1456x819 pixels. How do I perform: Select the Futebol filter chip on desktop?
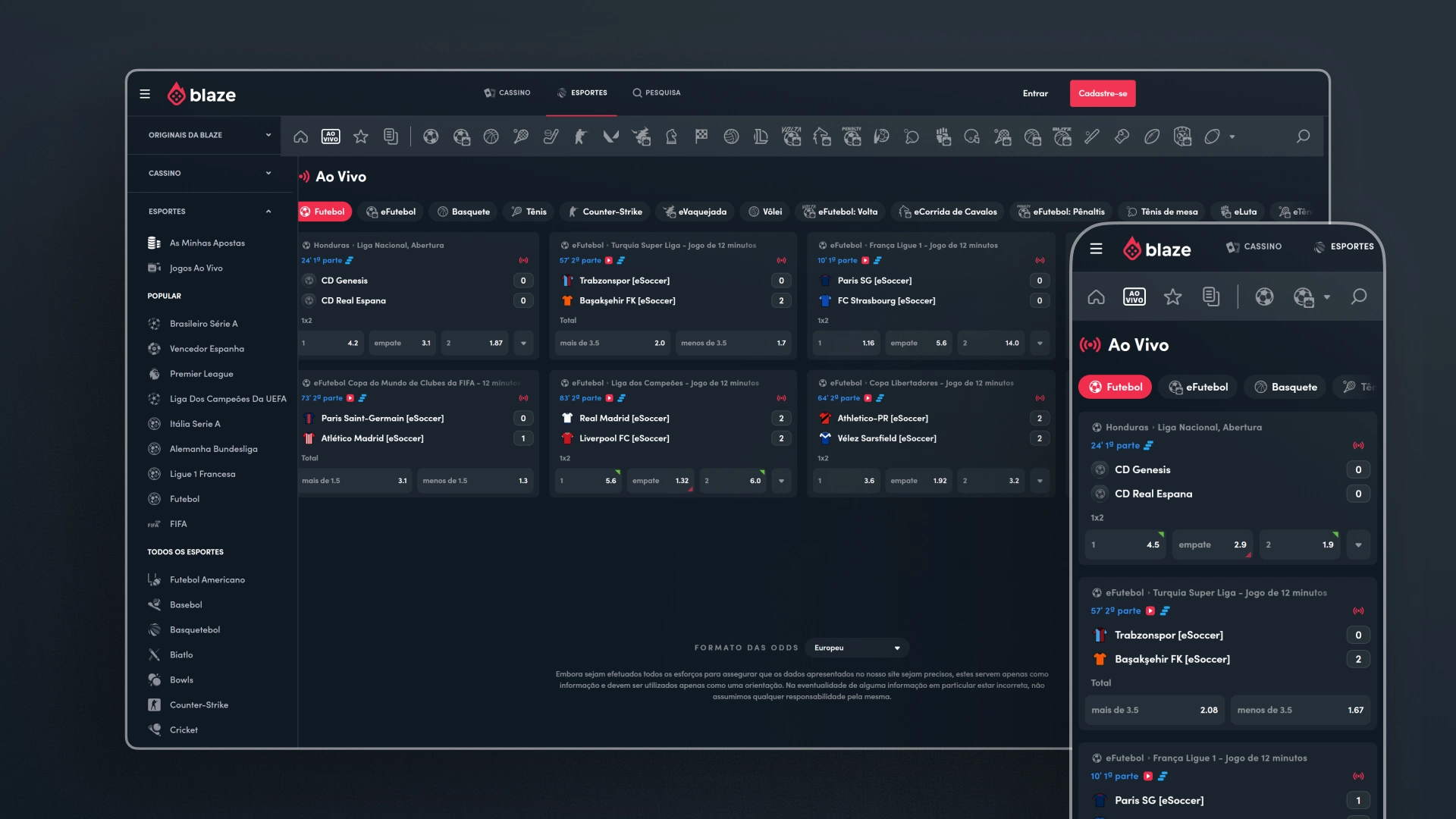point(324,212)
